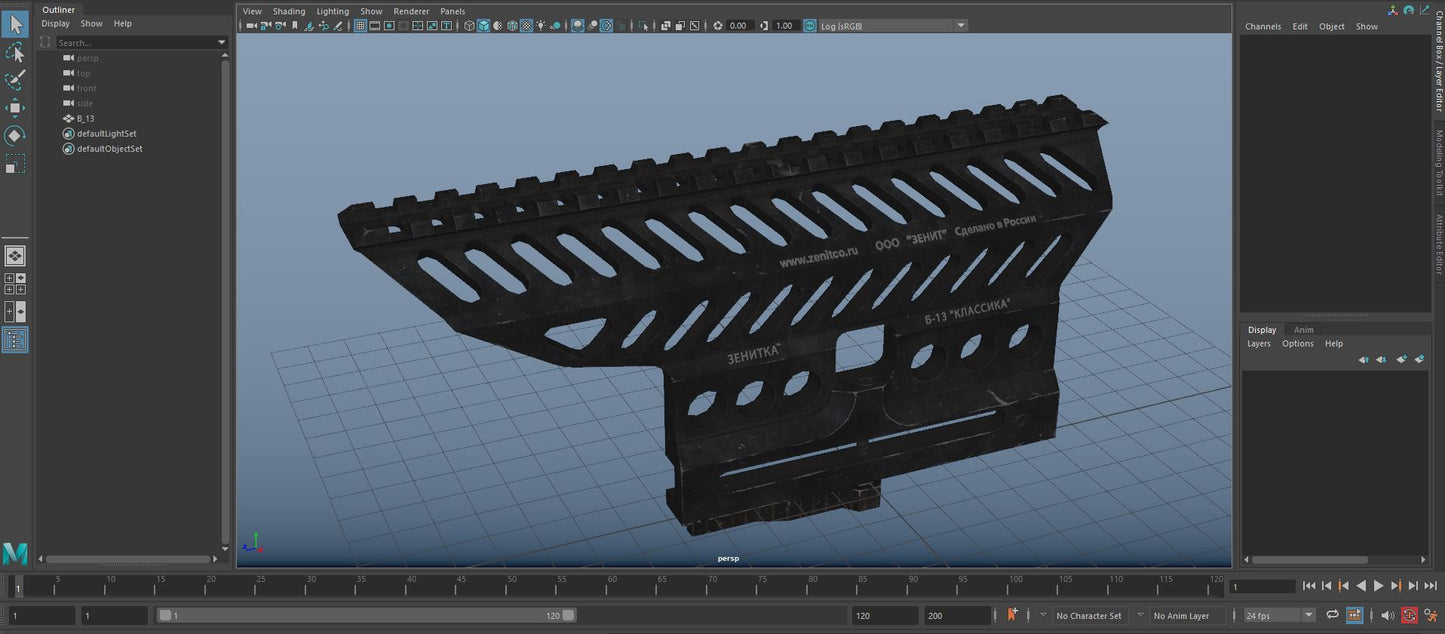Select the Scale tool

coord(15,163)
